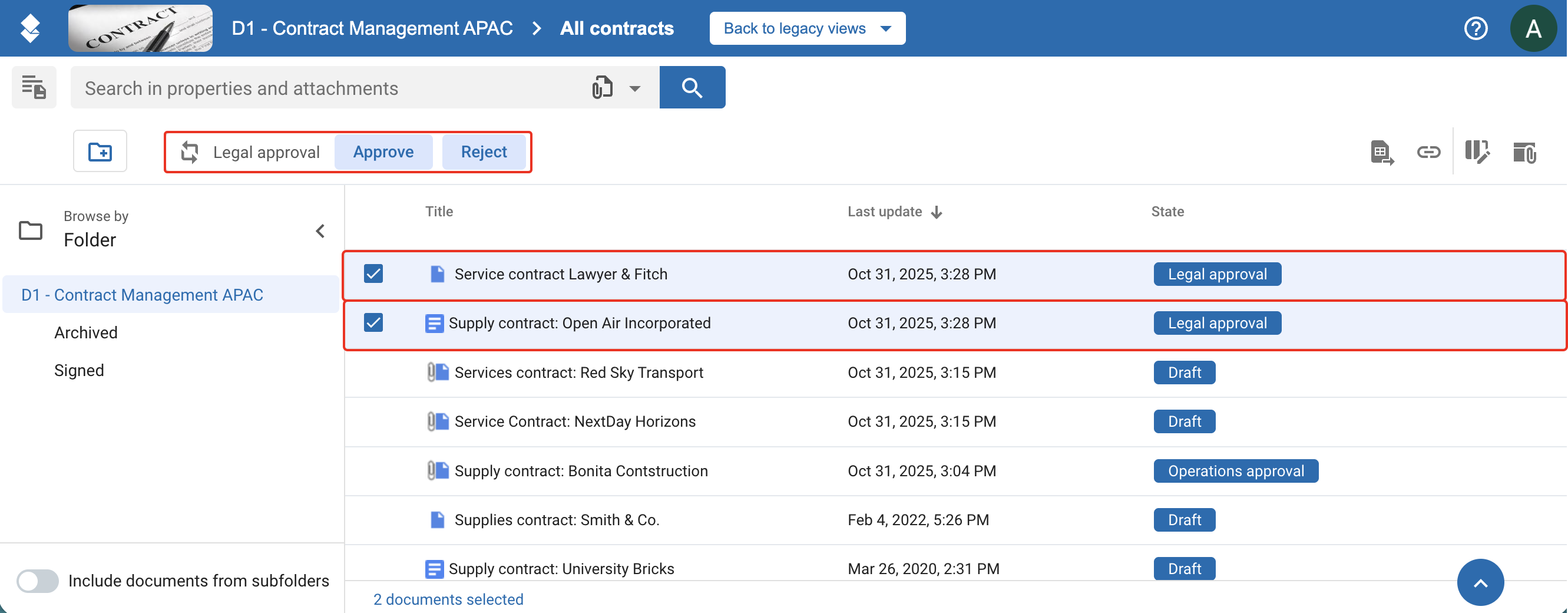Collapse the Browse by folder panel
This screenshot has width=1568, height=613.
coord(320,231)
